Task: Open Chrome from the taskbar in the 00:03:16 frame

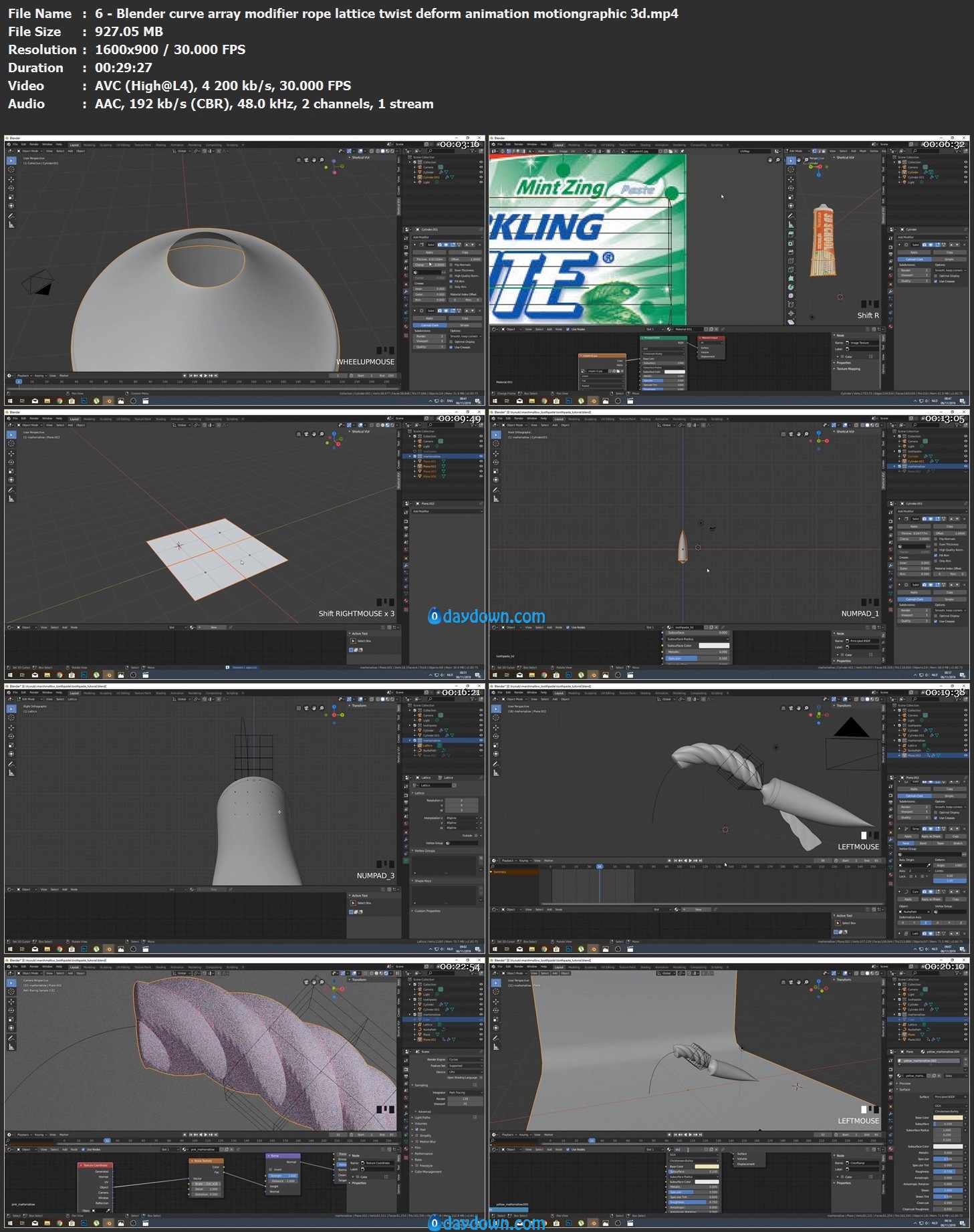Action: coord(59,401)
